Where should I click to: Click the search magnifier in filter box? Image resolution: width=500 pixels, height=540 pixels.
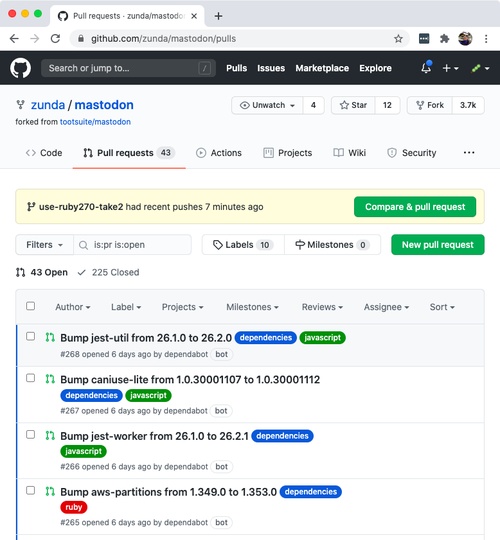pyautogui.click(x=83, y=245)
